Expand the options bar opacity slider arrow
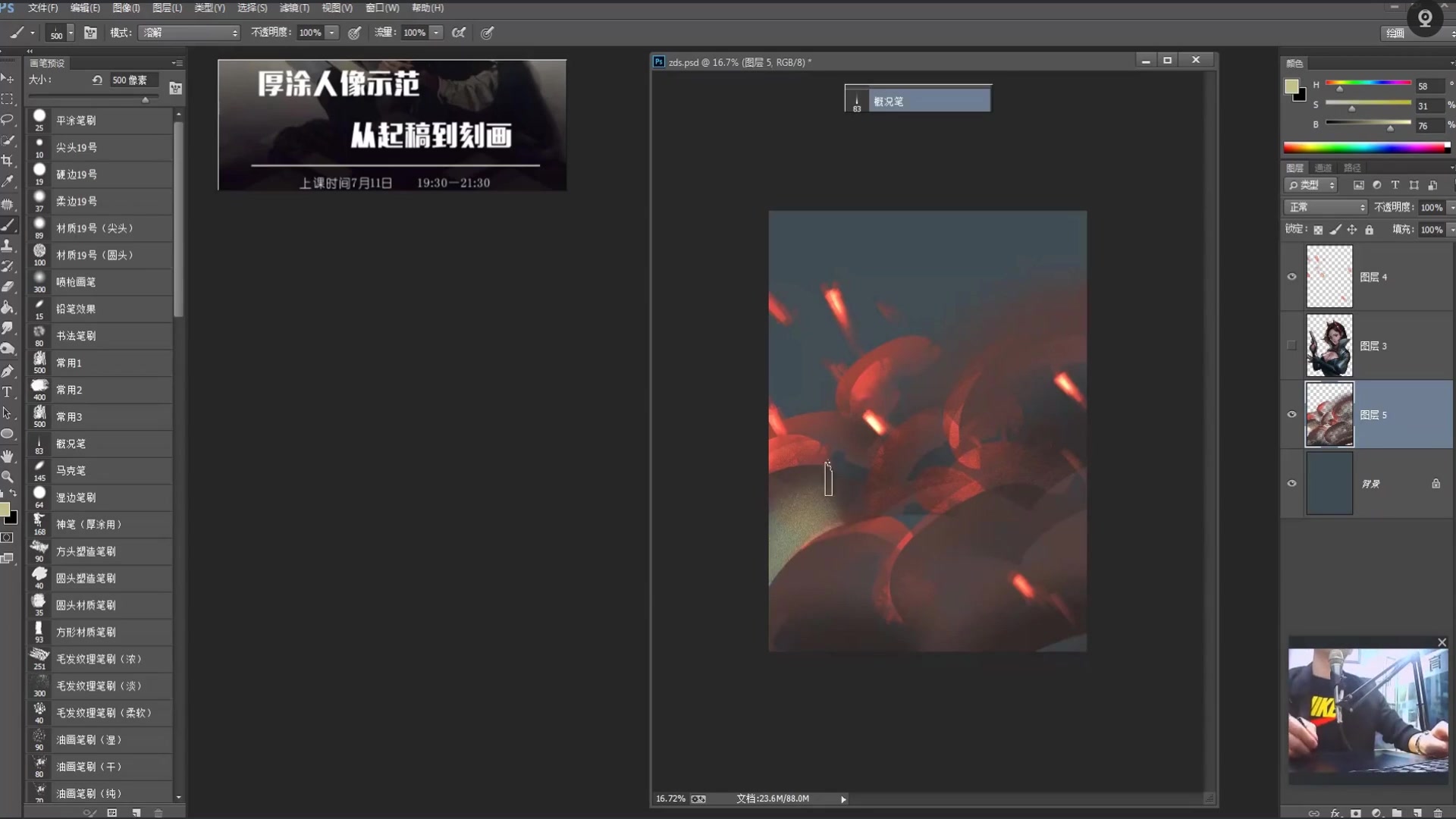The height and width of the screenshot is (819, 1456). 332,33
